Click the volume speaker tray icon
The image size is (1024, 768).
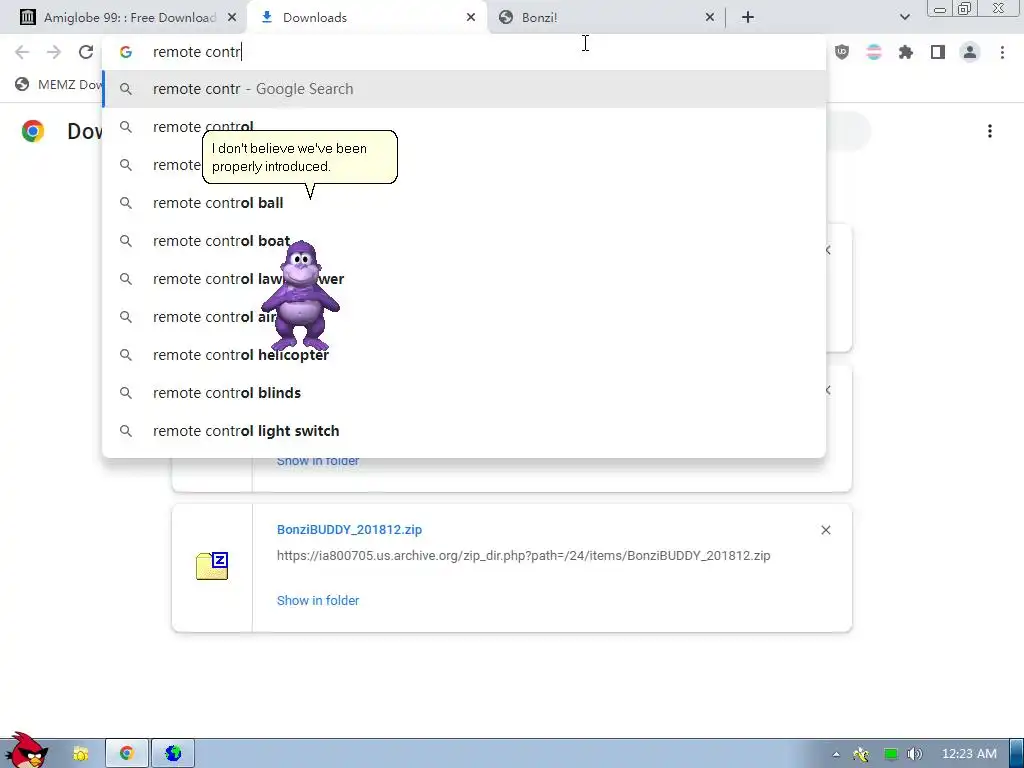point(915,754)
